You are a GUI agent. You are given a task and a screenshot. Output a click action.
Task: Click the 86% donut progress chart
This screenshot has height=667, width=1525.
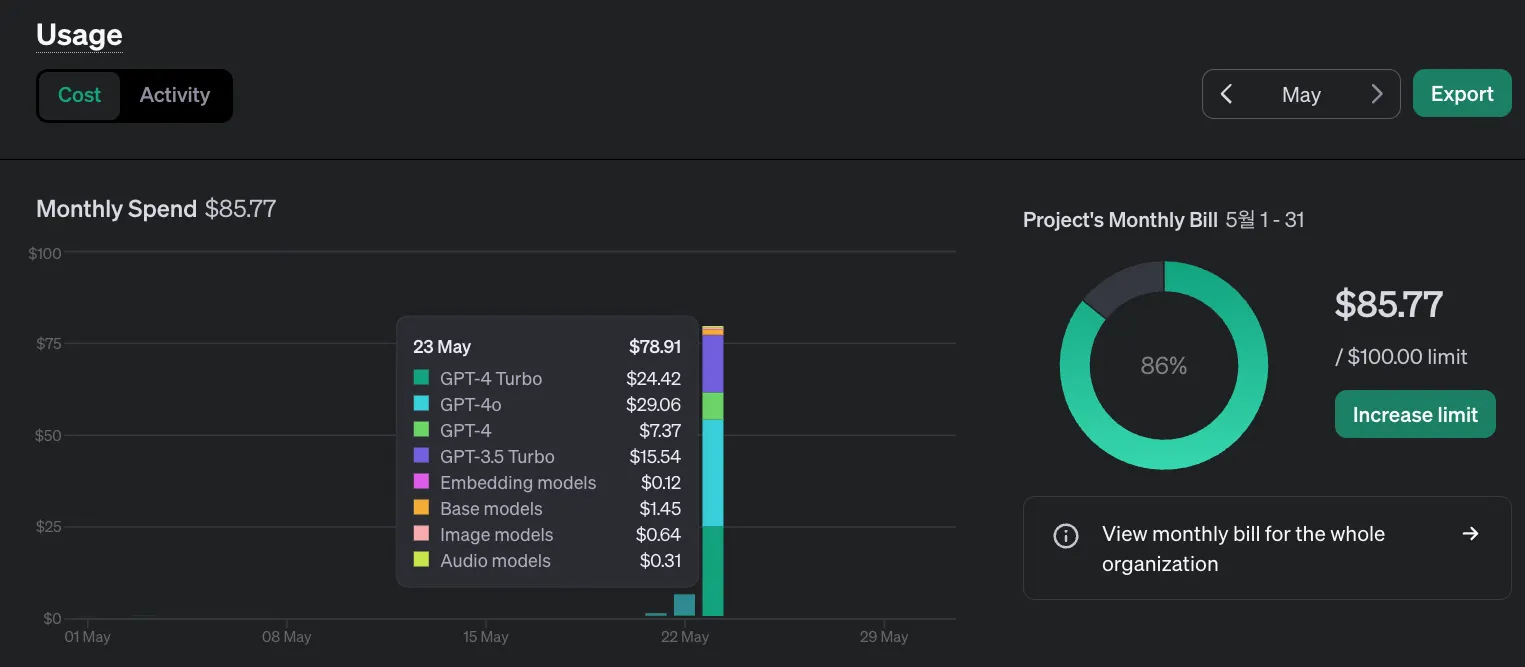[x=1163, y=365]
